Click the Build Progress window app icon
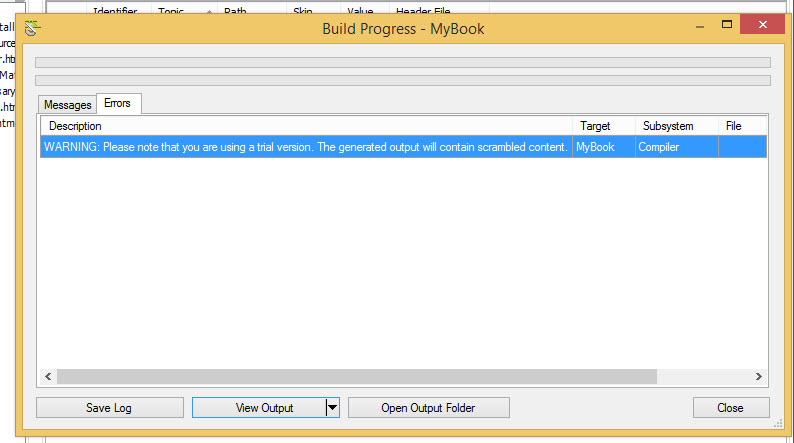 (x=31, y=28)
